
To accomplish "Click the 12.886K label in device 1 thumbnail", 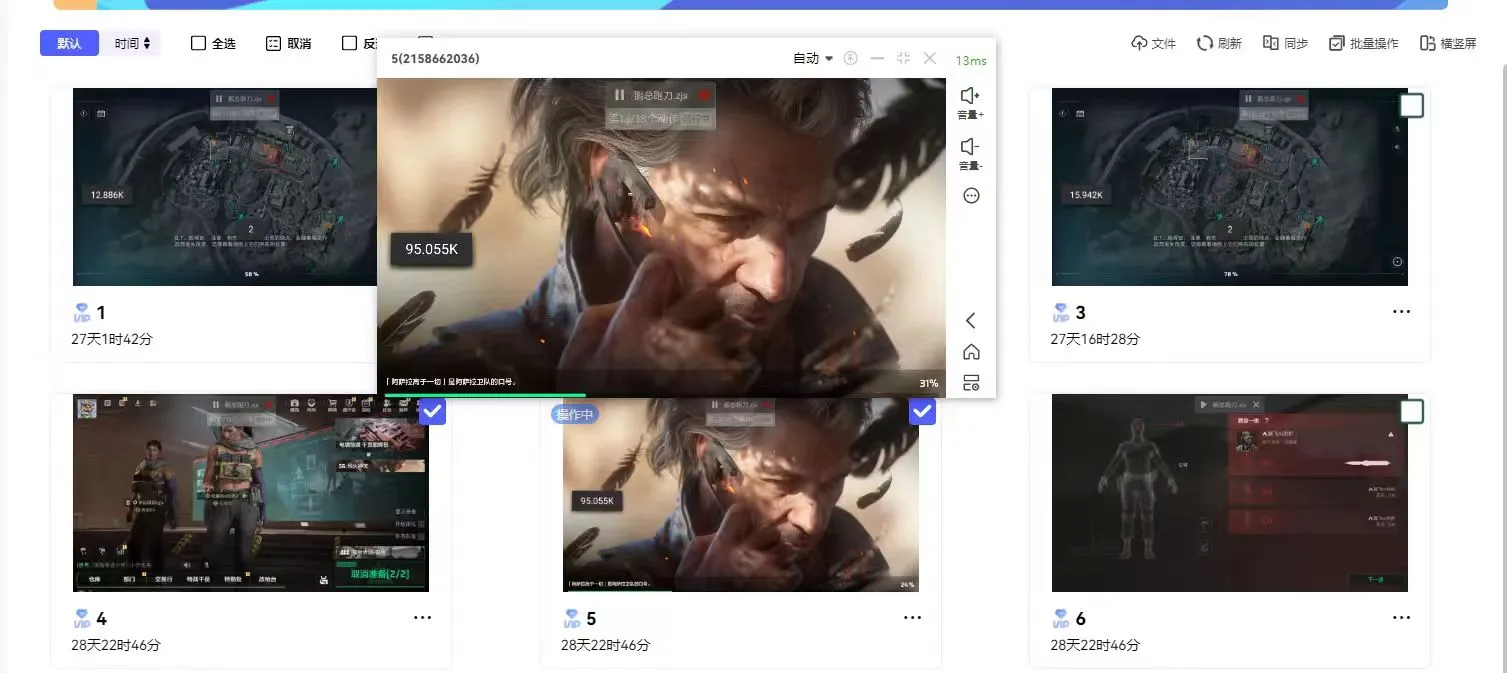I will click(x=107, y=195).
